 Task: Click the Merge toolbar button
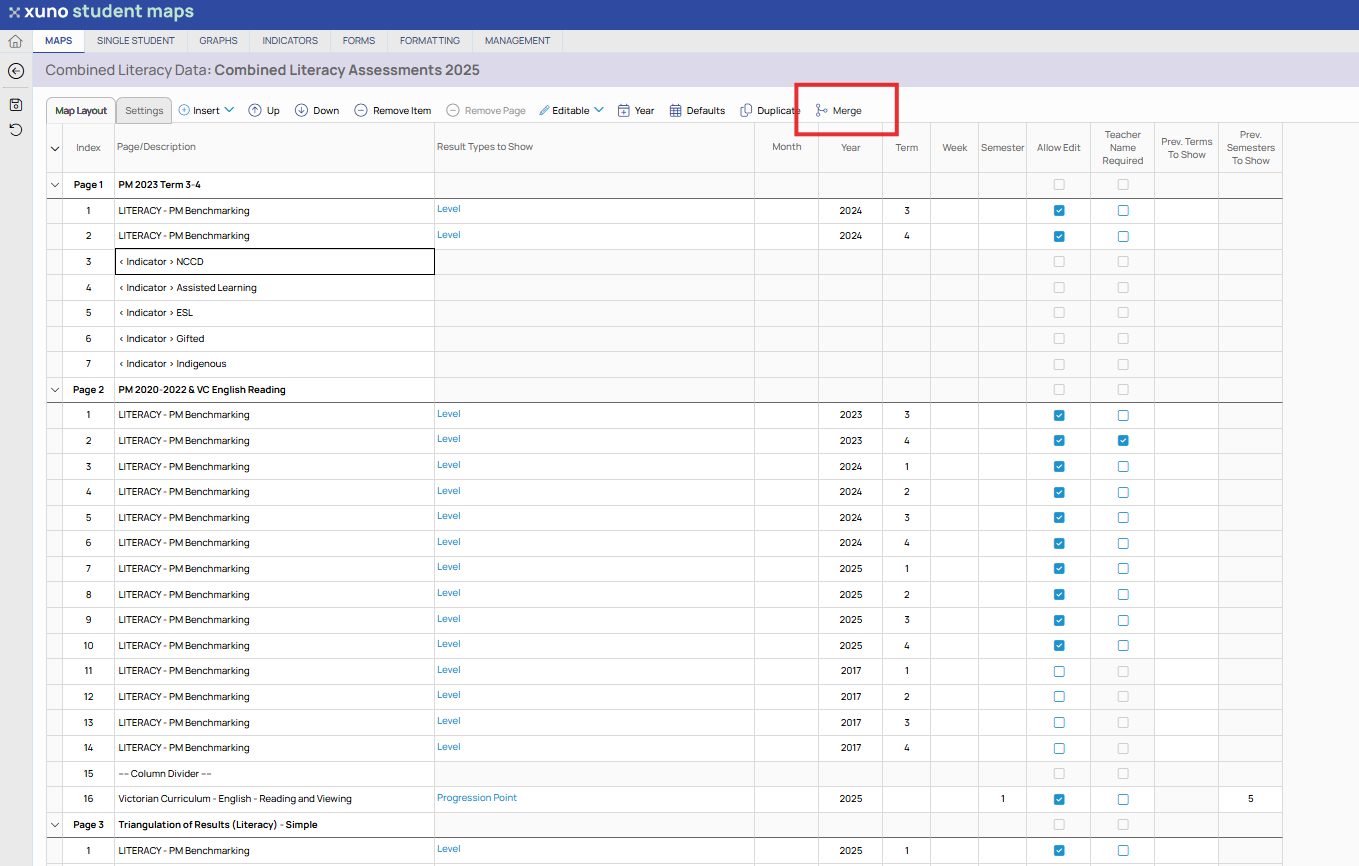(x=838, y=111)
